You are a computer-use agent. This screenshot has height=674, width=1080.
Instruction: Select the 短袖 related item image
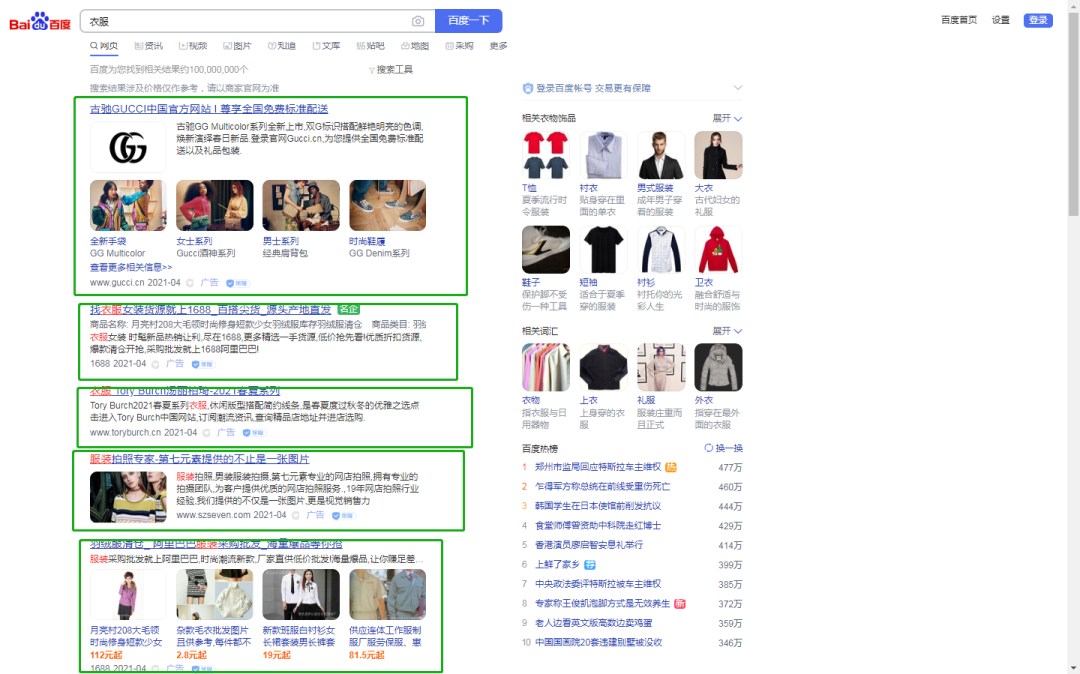[x=603, y=250]
